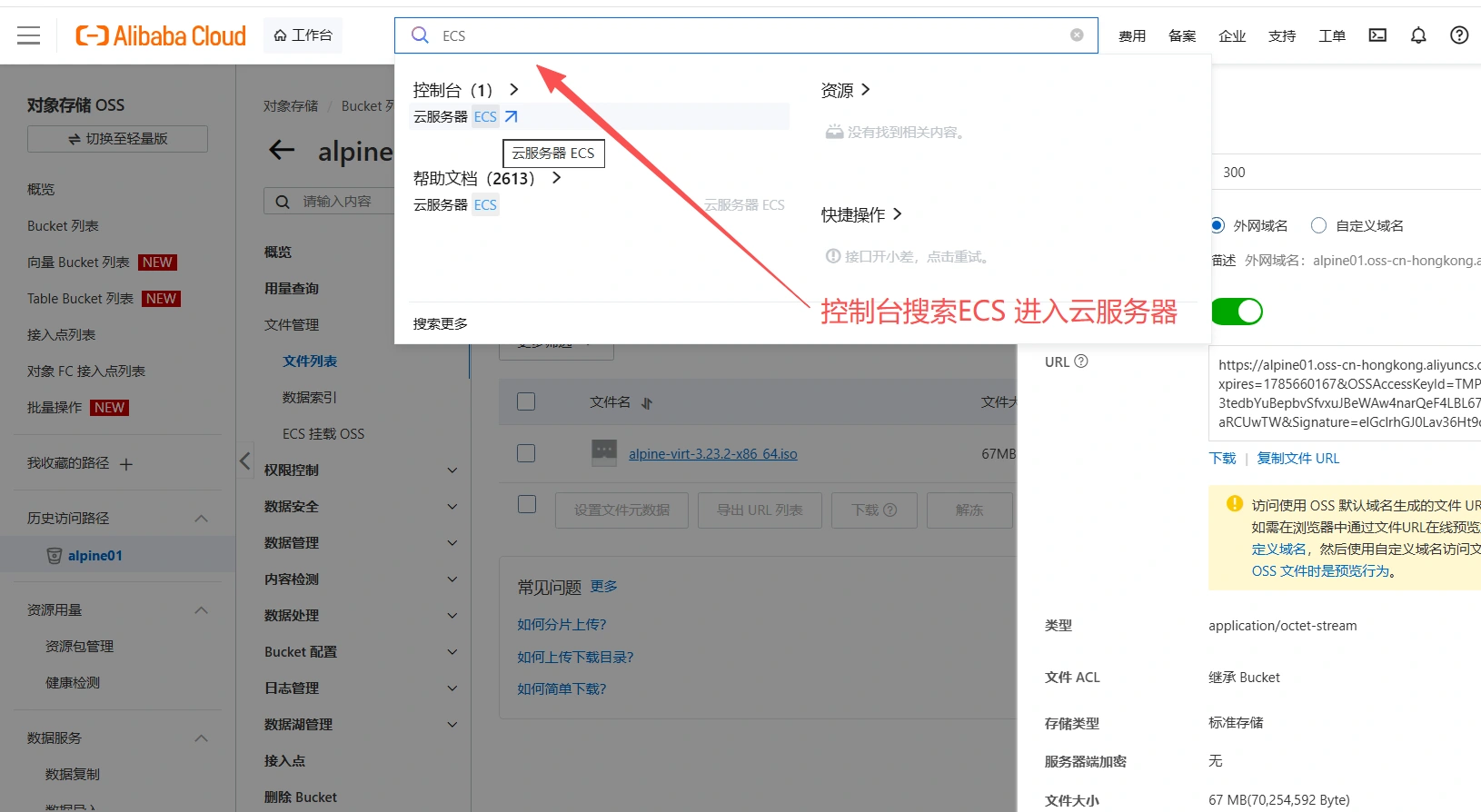The image size is (1481, 812).
Task: Expand the 权限控制 menu section
Action: pyautogui.click(x=452, y=470)
